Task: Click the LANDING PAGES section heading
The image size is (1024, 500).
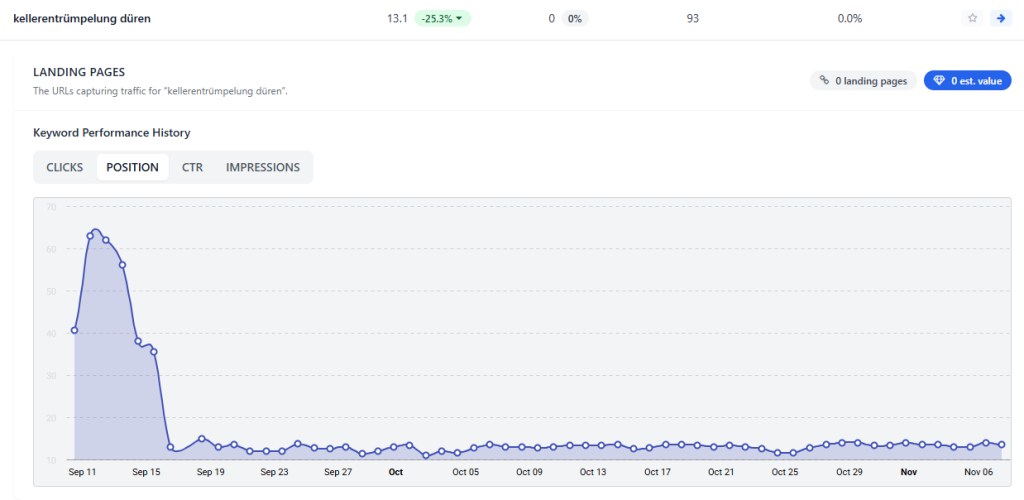Action: pyautogui.click(x=78, y=72)
